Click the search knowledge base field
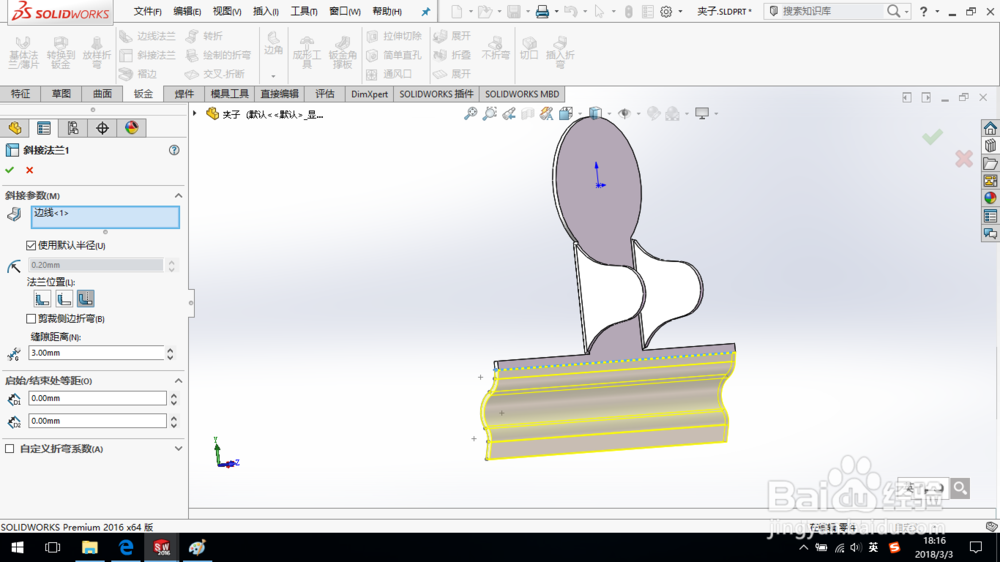Viewport: 1000px width, 562px height. (x=832, y=11)
